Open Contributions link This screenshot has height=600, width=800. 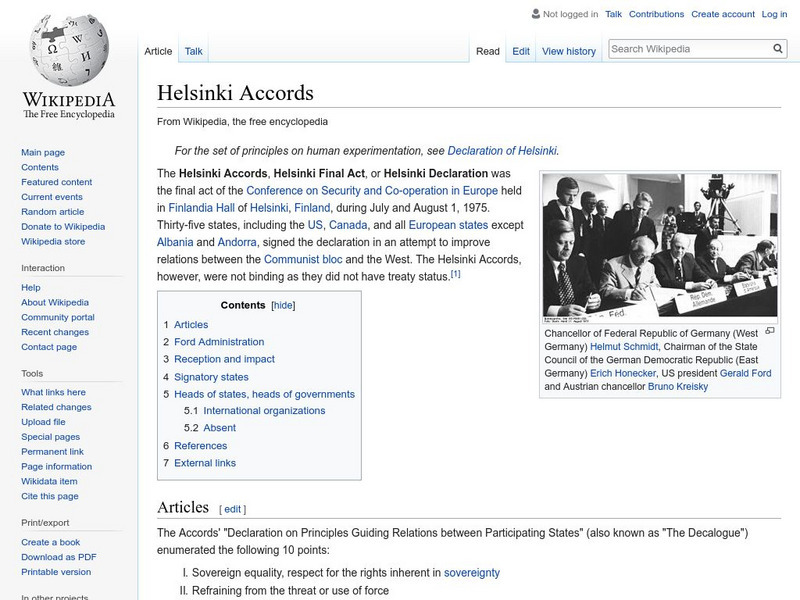[656, 14]
